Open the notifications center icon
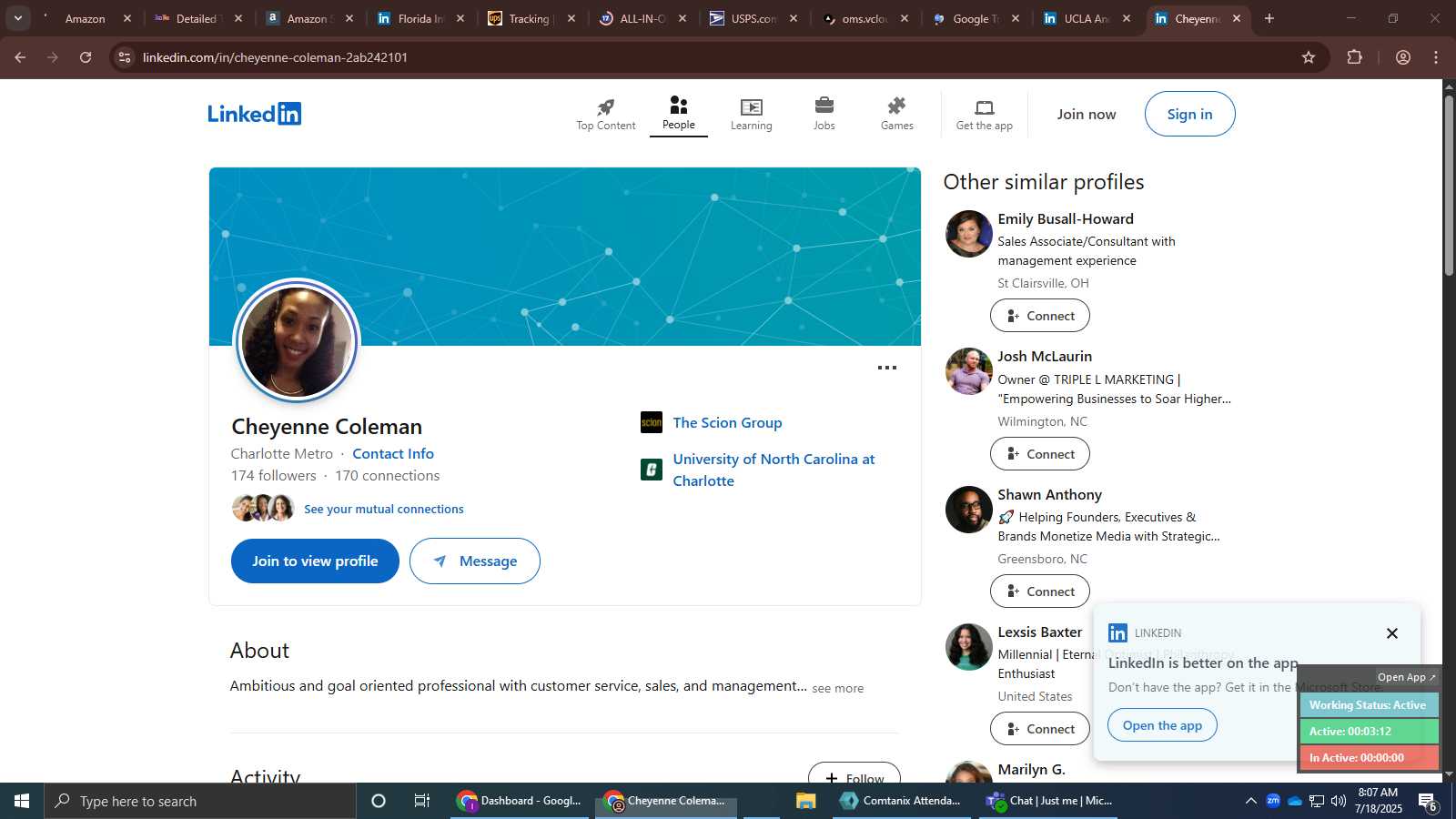 1428,802
